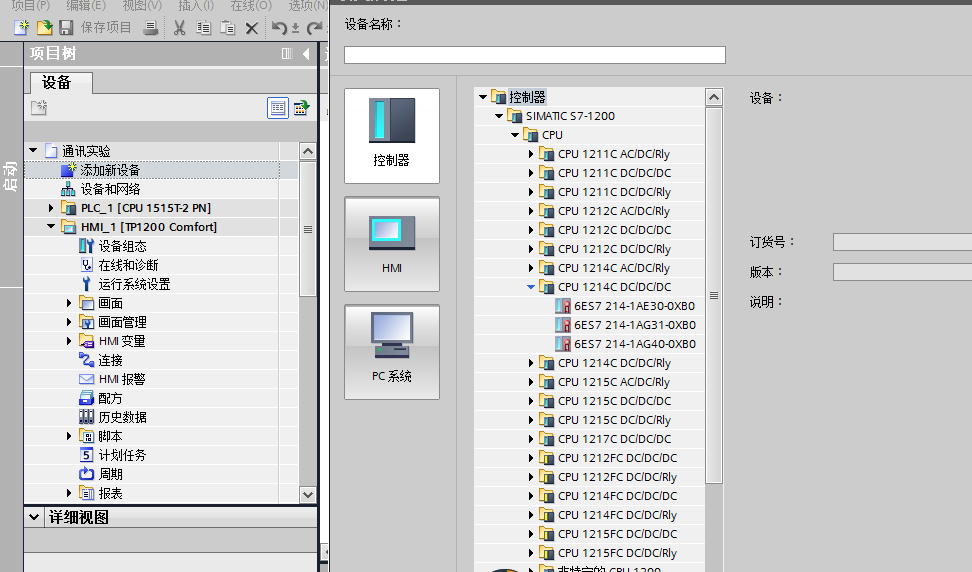Open the 周期 item
Image resolution: width=972 pixels, height=572 pixels.
tap(110, 474)
